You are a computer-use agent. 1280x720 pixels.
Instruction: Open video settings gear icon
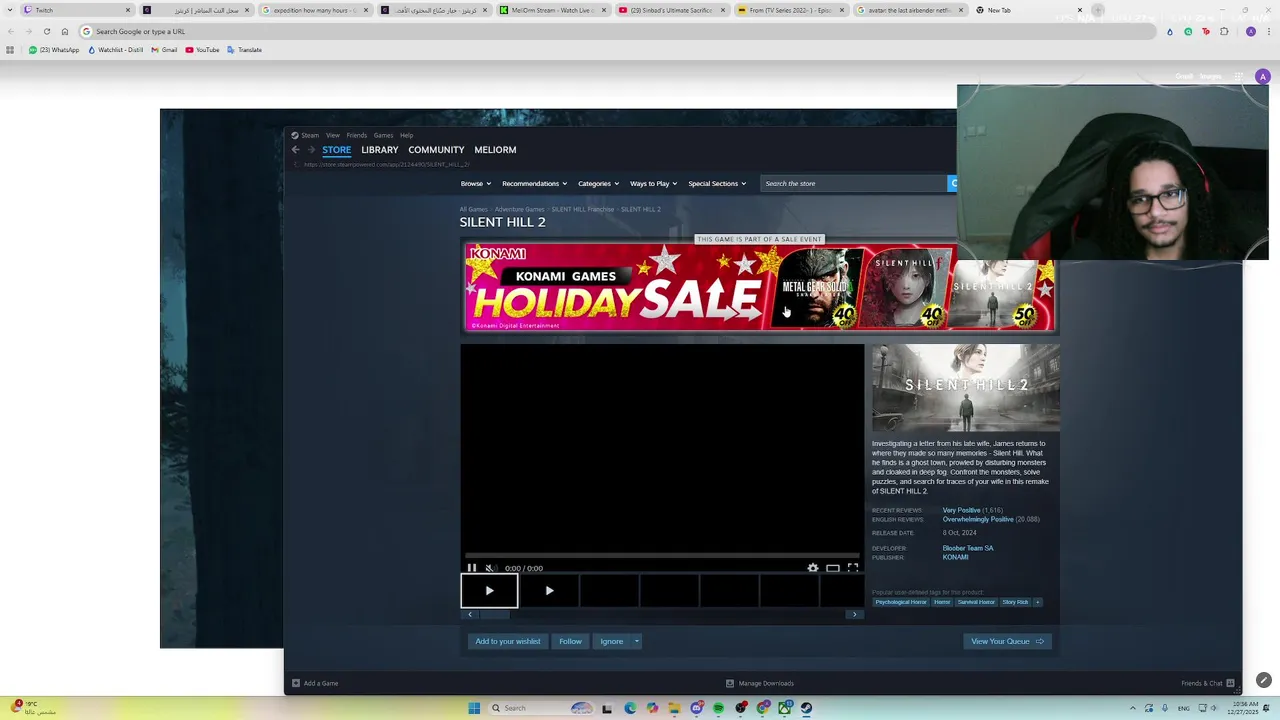coord(812,568)
